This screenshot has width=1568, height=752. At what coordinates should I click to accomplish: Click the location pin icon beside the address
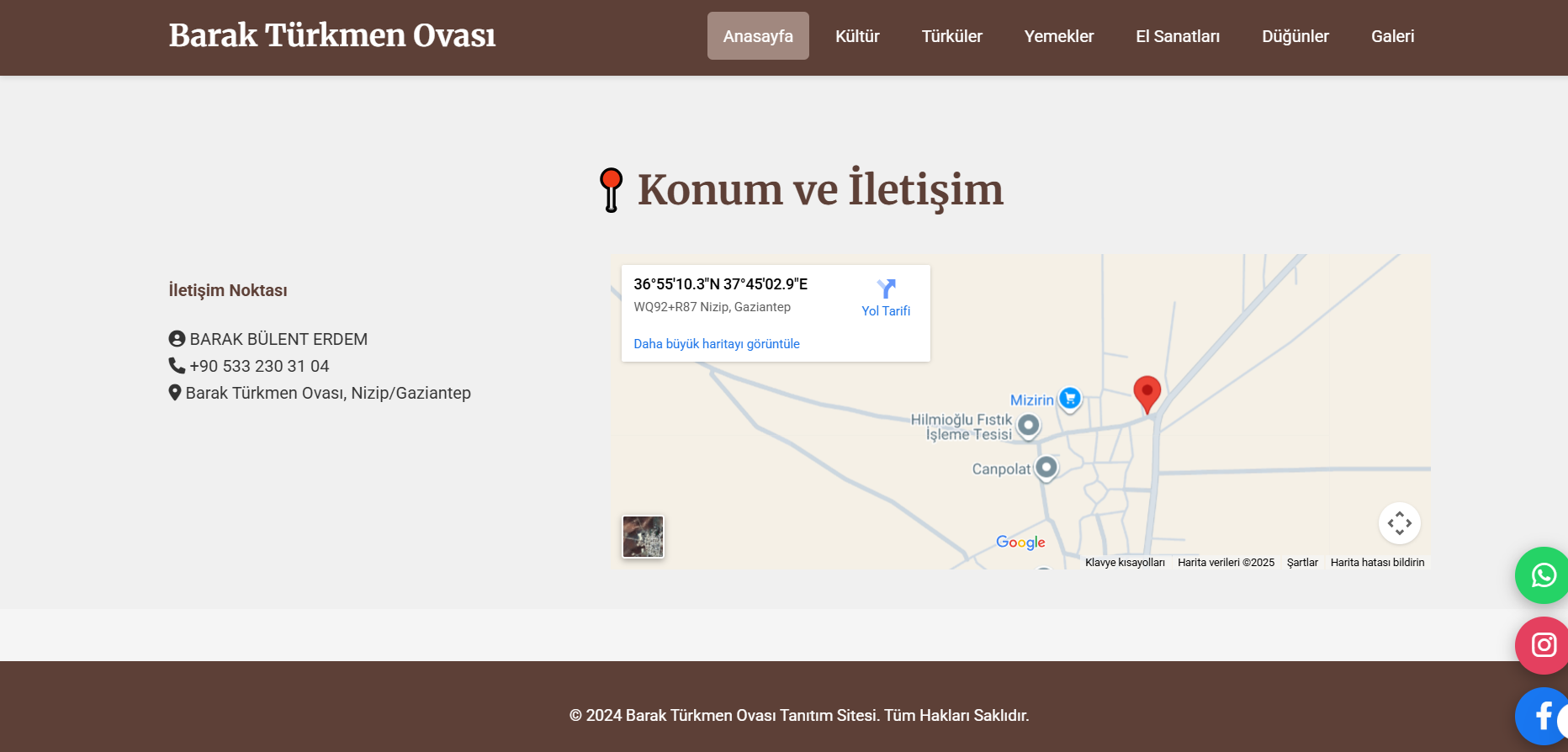pos(175,392)
